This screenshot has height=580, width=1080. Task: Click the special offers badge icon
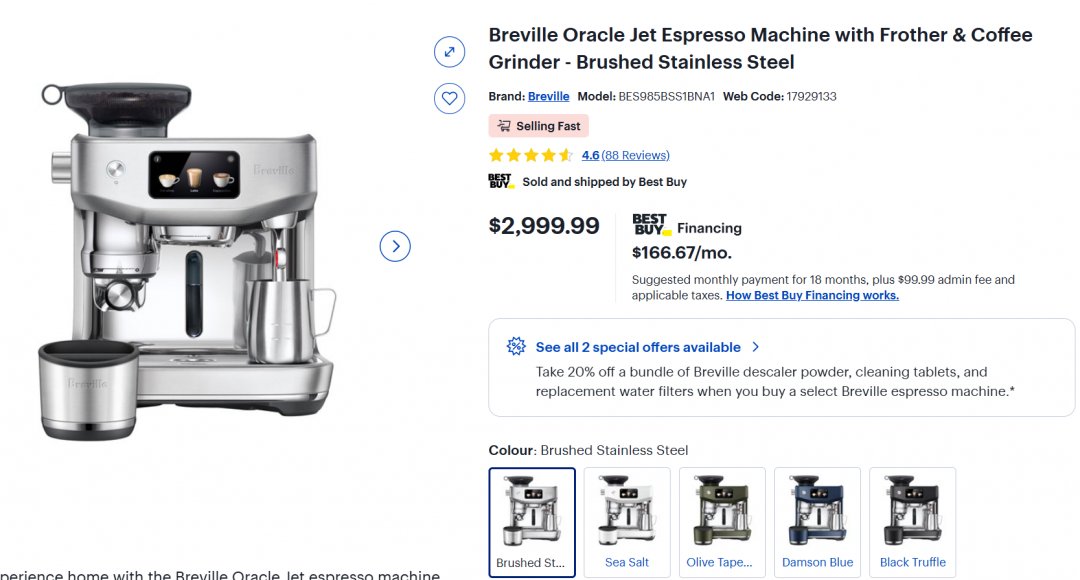click(x=516, y=347)
